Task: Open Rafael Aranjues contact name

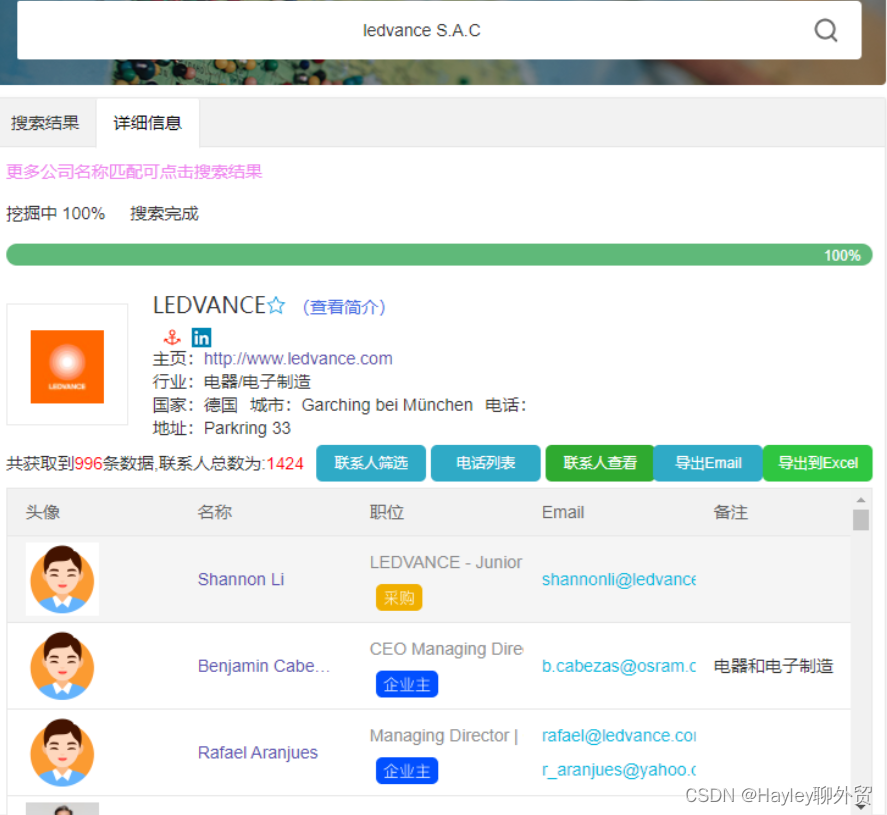Action: (258, 752)
